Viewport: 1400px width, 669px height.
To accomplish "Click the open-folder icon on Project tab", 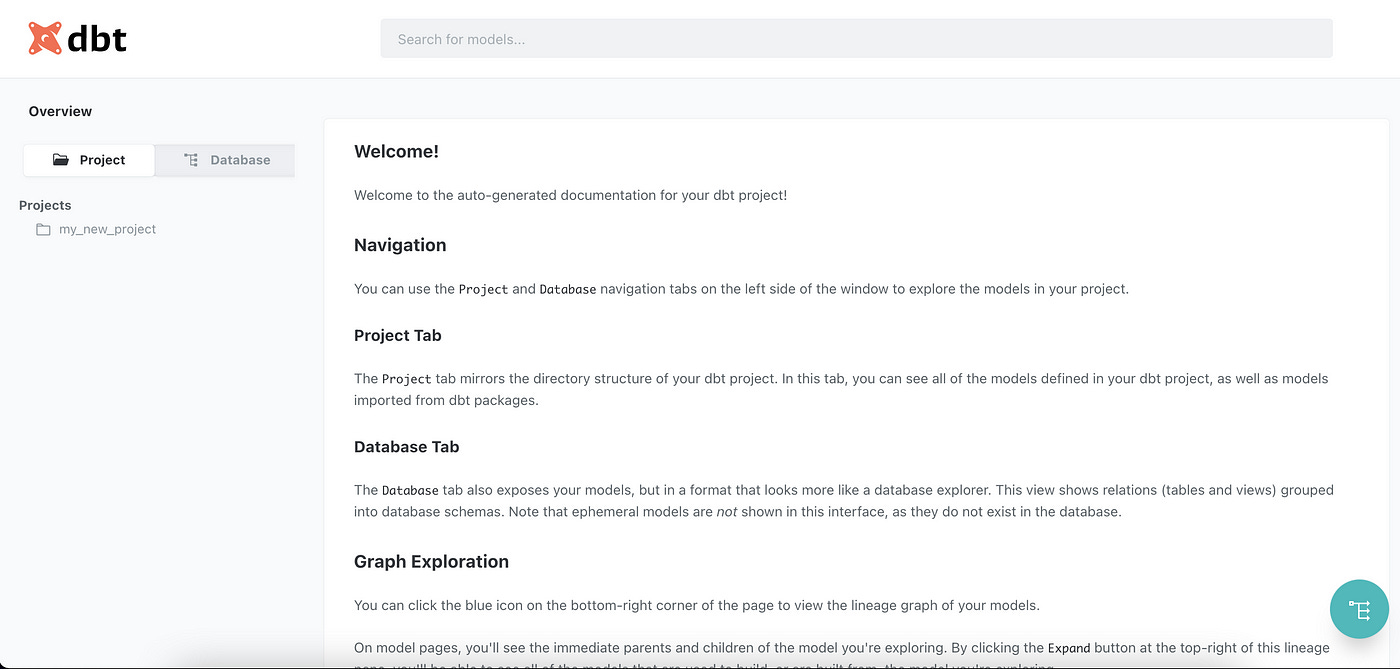I will [61, 160].
